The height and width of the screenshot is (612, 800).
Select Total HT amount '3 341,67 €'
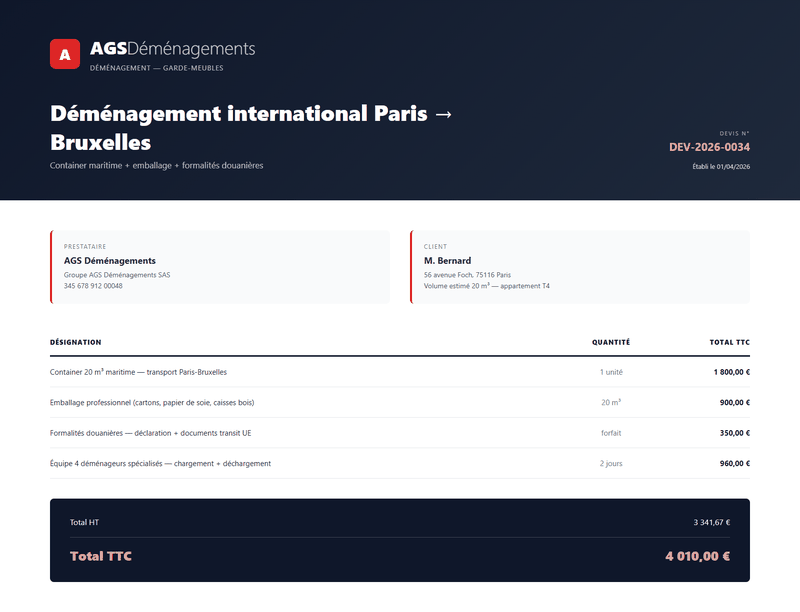tap(711, 522)
